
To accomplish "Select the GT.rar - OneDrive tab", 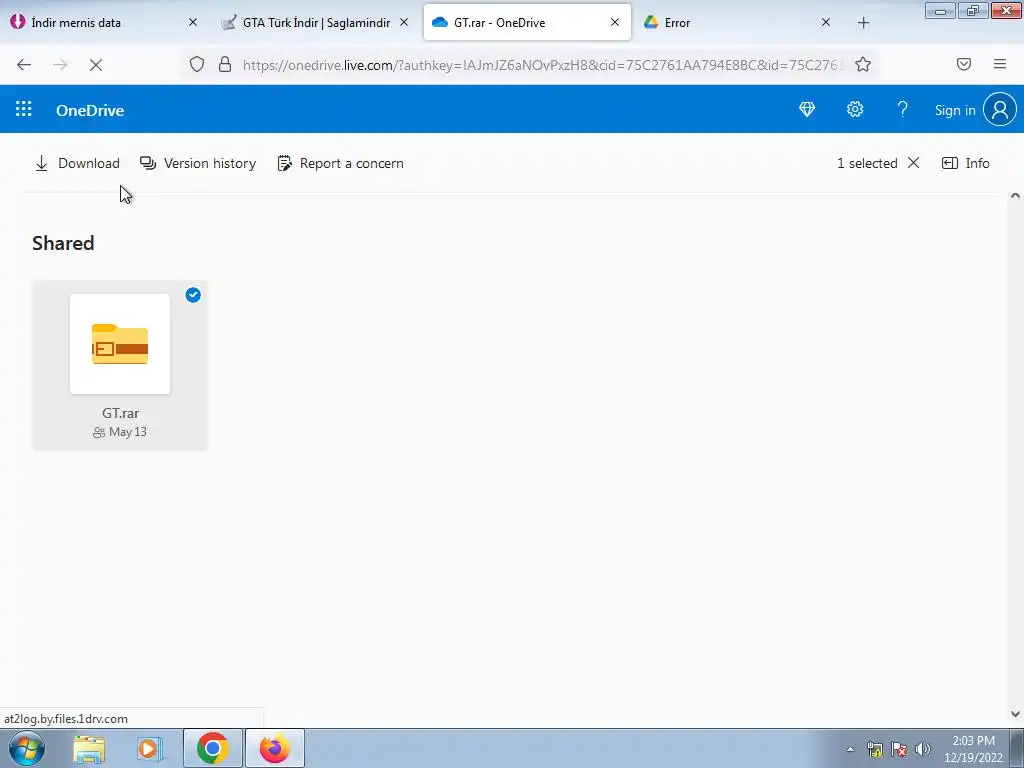I will (x=527, y=22).
